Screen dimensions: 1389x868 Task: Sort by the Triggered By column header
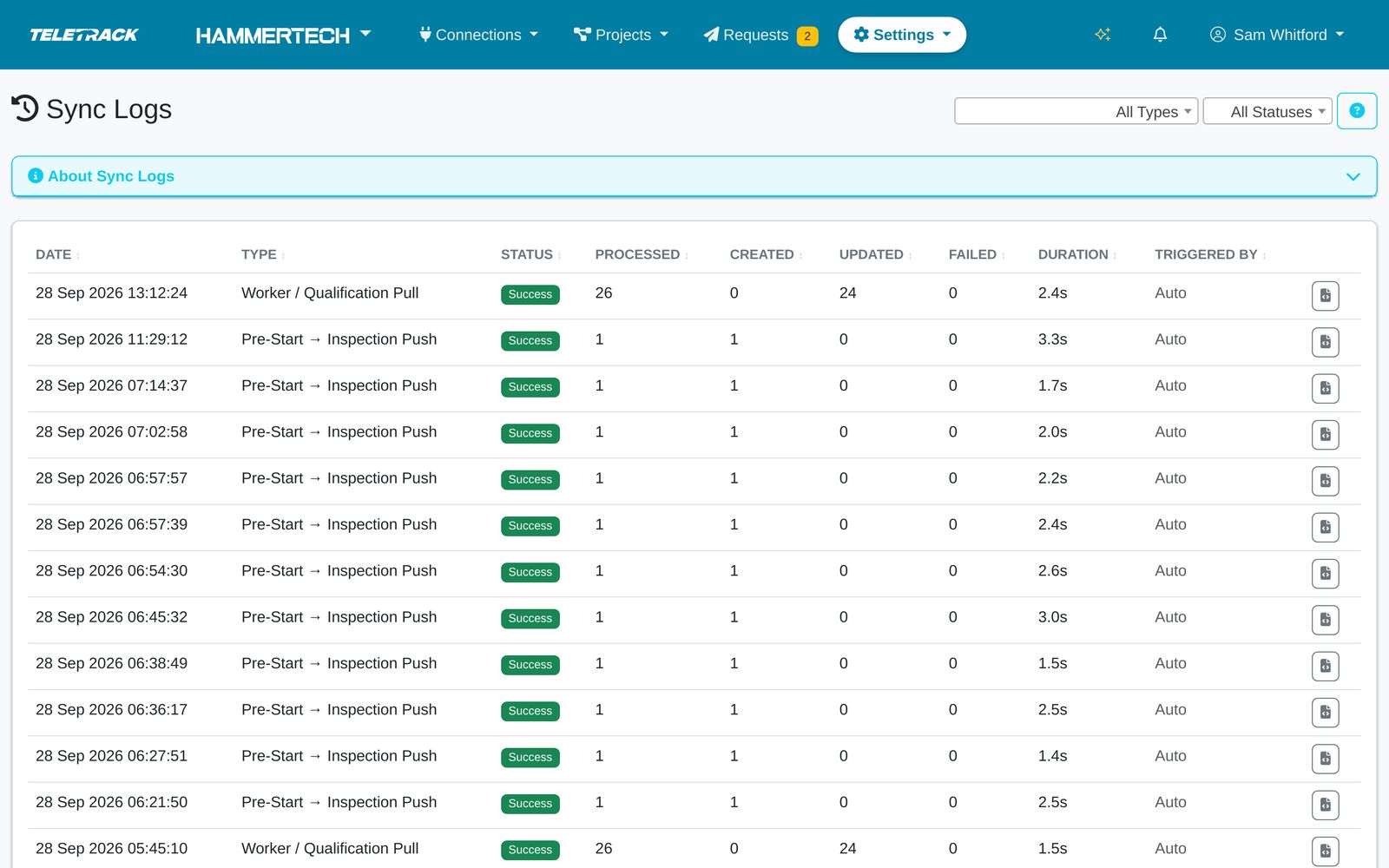tap(1210, 254)
